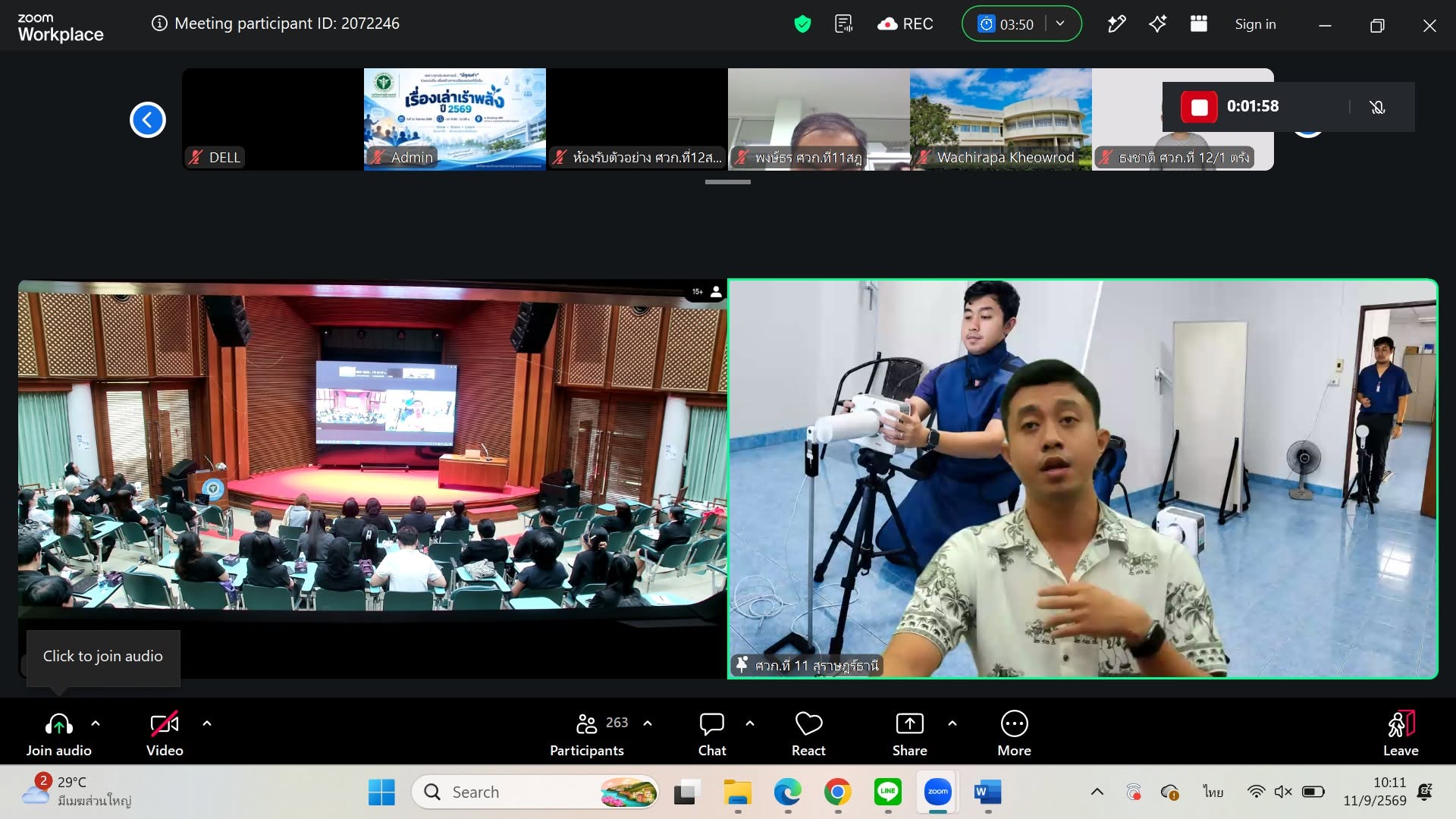The image size is (1456, 819).
Task: Open the annotation pen tool
Action: [x=1116, y=24]
